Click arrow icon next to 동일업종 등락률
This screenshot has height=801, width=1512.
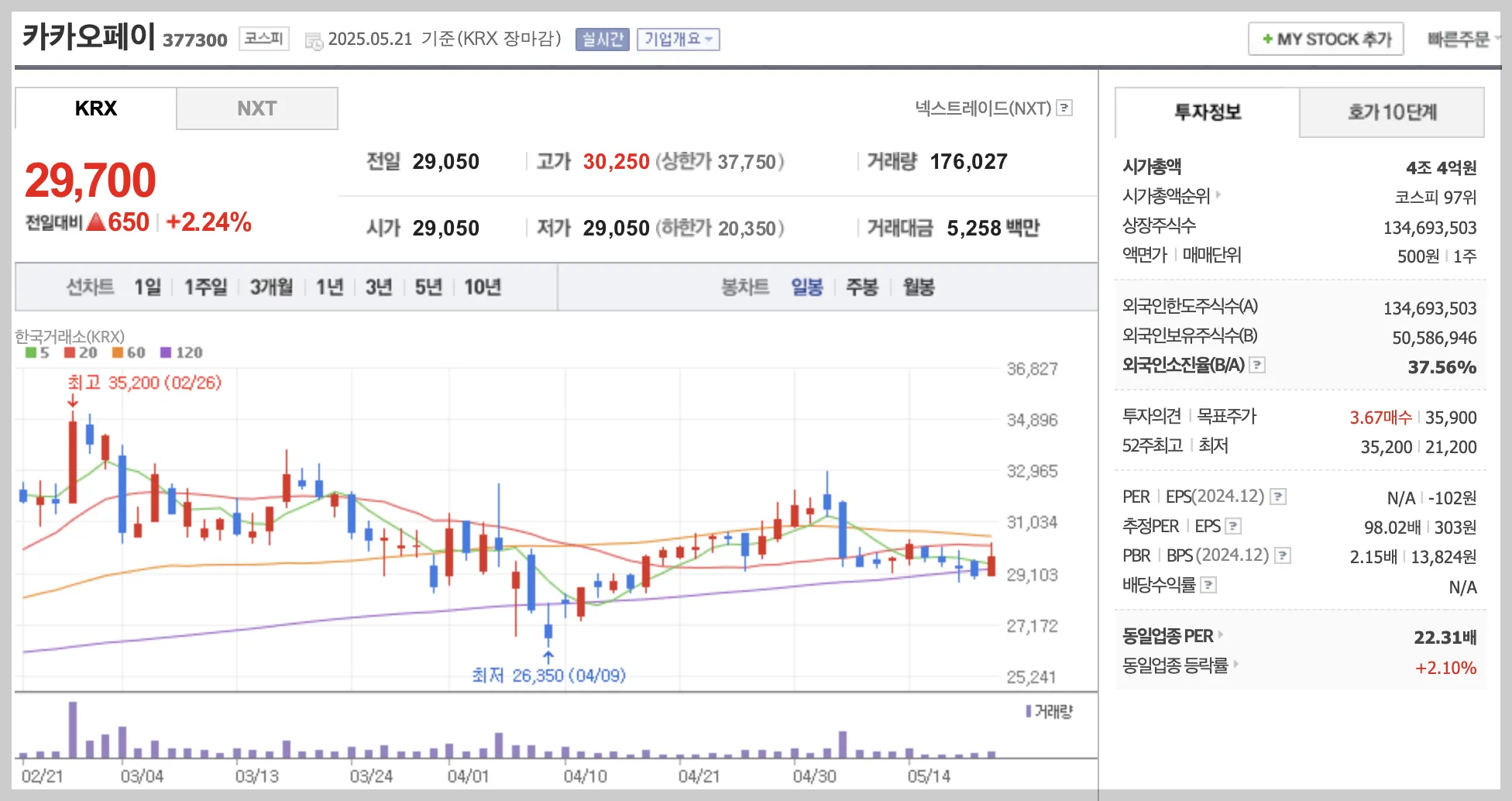1235,664
